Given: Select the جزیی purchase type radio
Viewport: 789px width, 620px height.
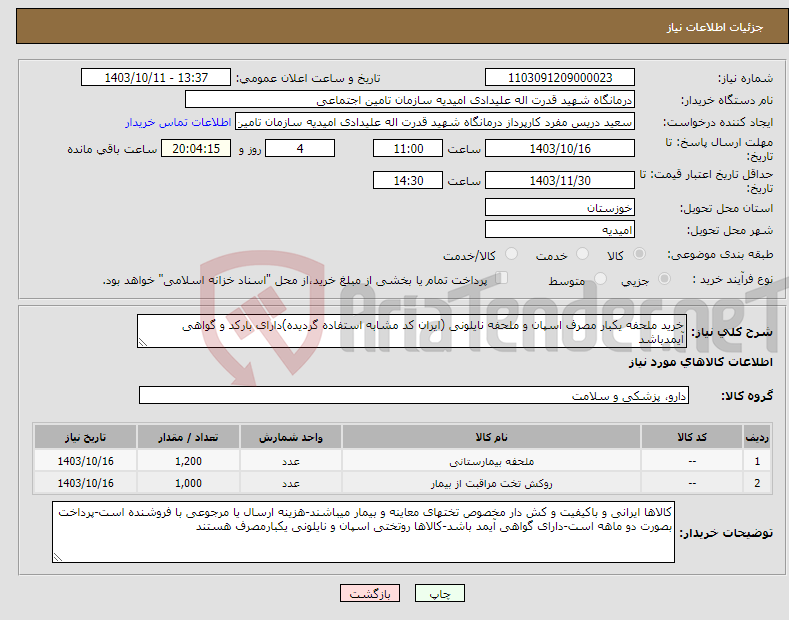Looking at the screenshot, I should point(664,279).
